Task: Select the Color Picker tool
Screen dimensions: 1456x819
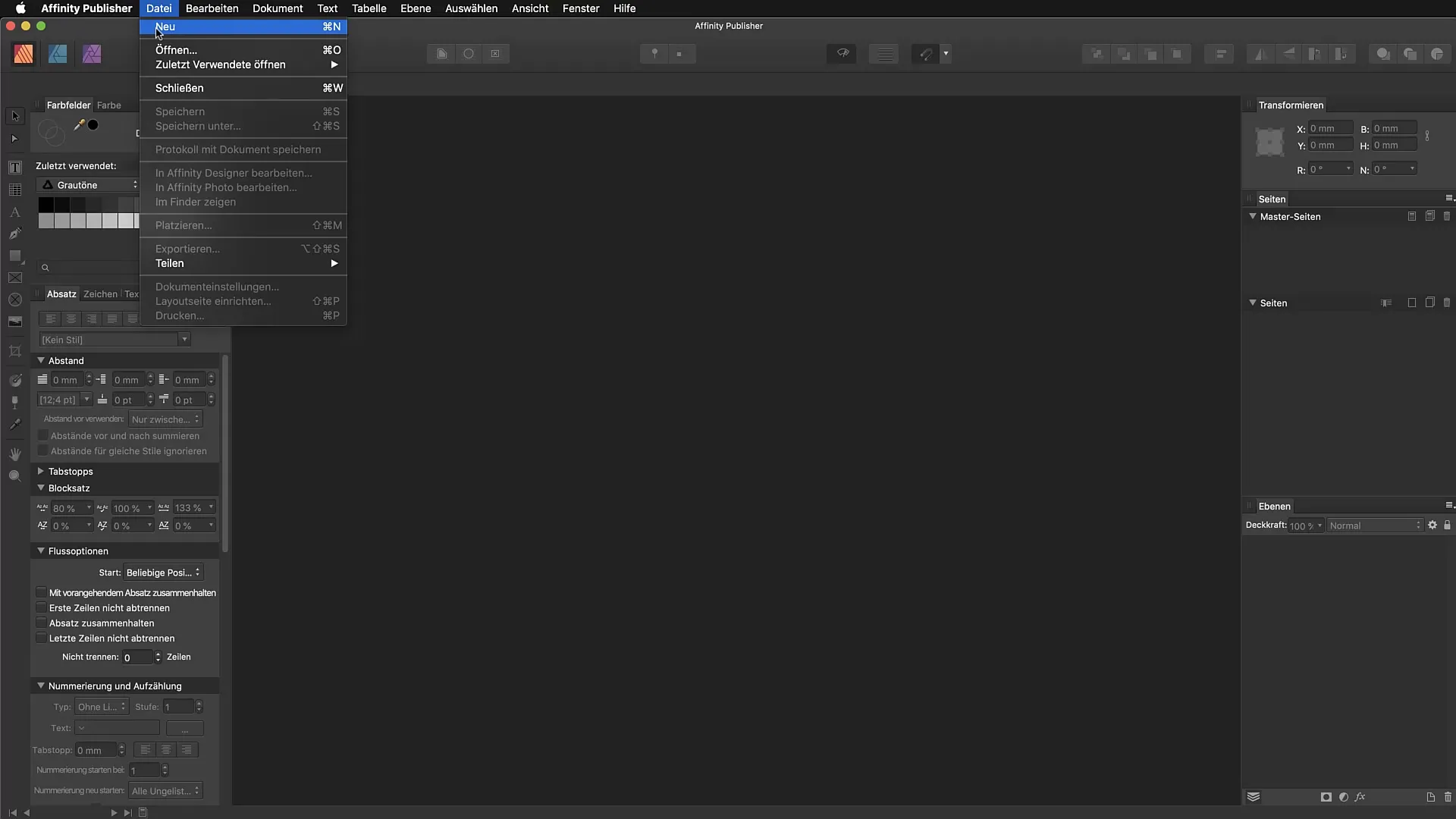Action: (15, 425)
